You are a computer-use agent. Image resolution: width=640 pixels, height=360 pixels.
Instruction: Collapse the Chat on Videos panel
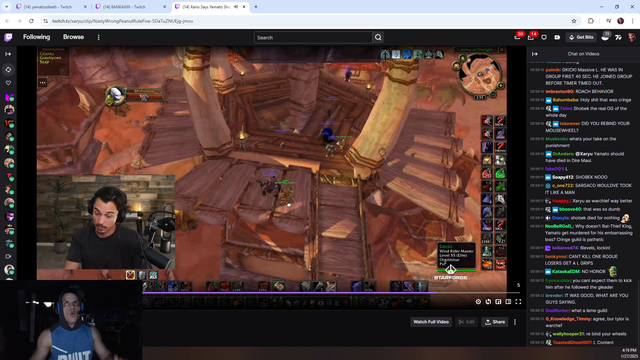coord(535,54)
